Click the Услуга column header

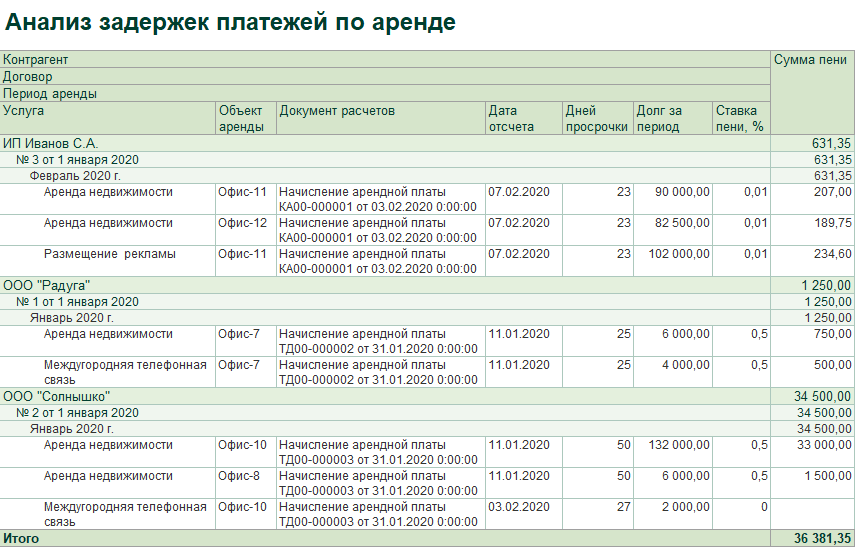coord(108,118)
